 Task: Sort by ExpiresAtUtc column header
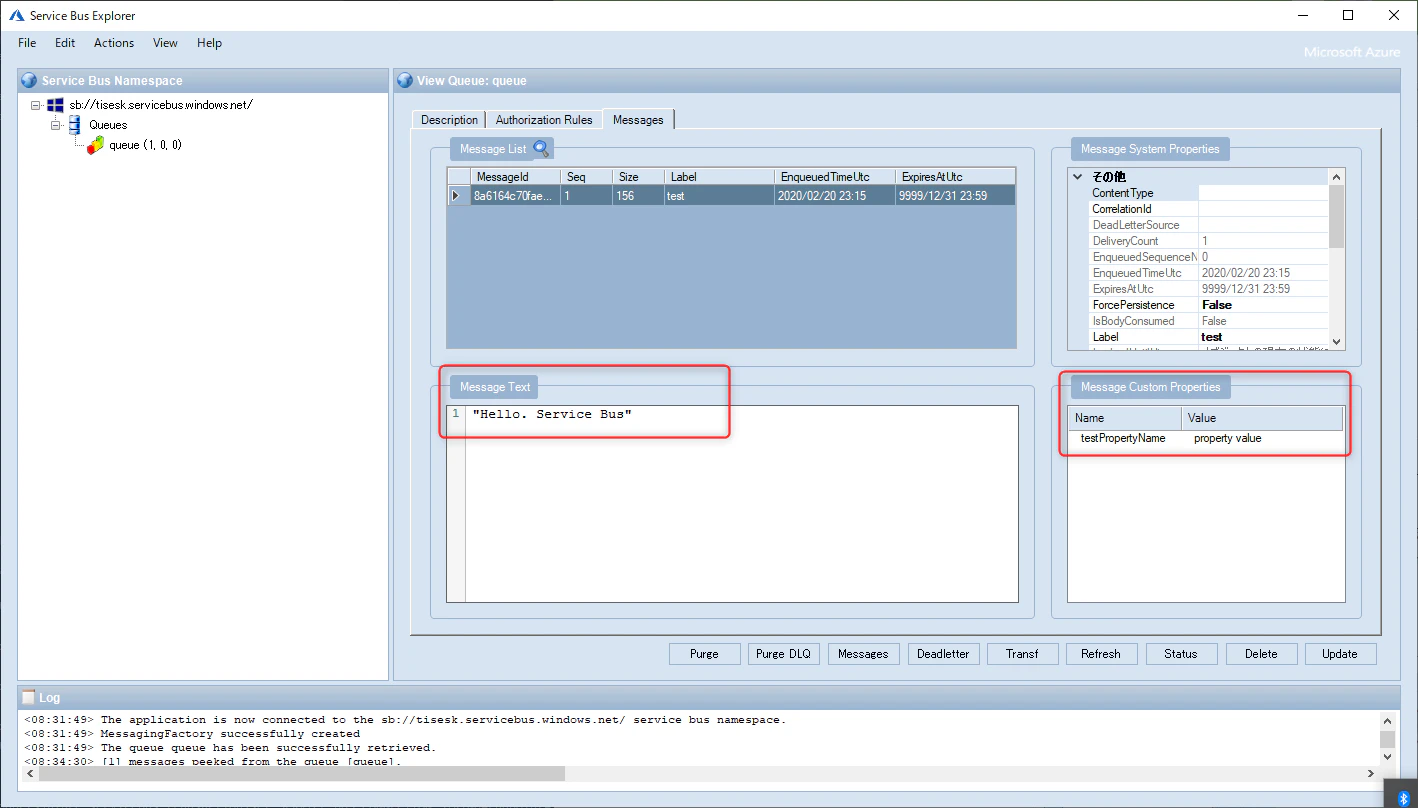click(x=955, y=177)
